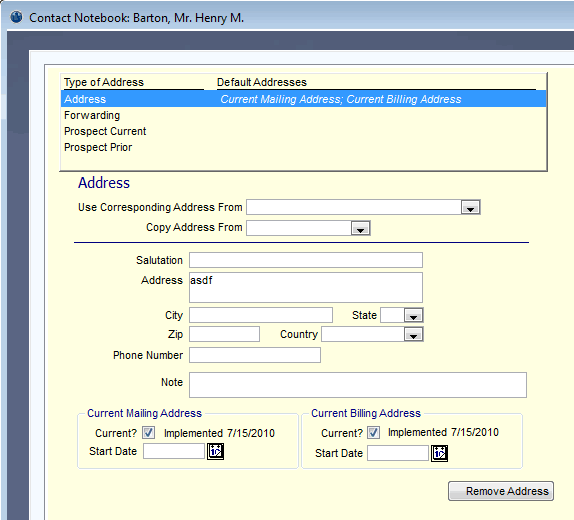Select the Prospect Current address type

click(x=303, y=131)
